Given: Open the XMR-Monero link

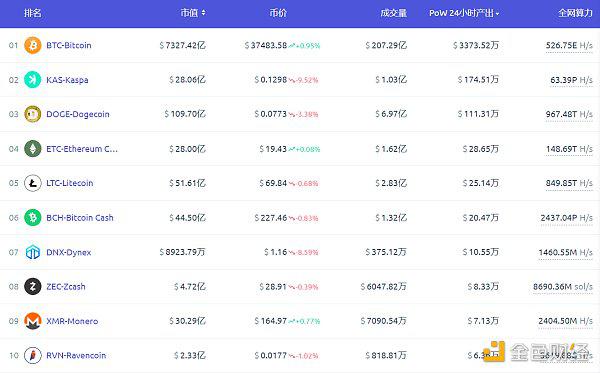Looking at the screenshot, I should click(72, 321).
